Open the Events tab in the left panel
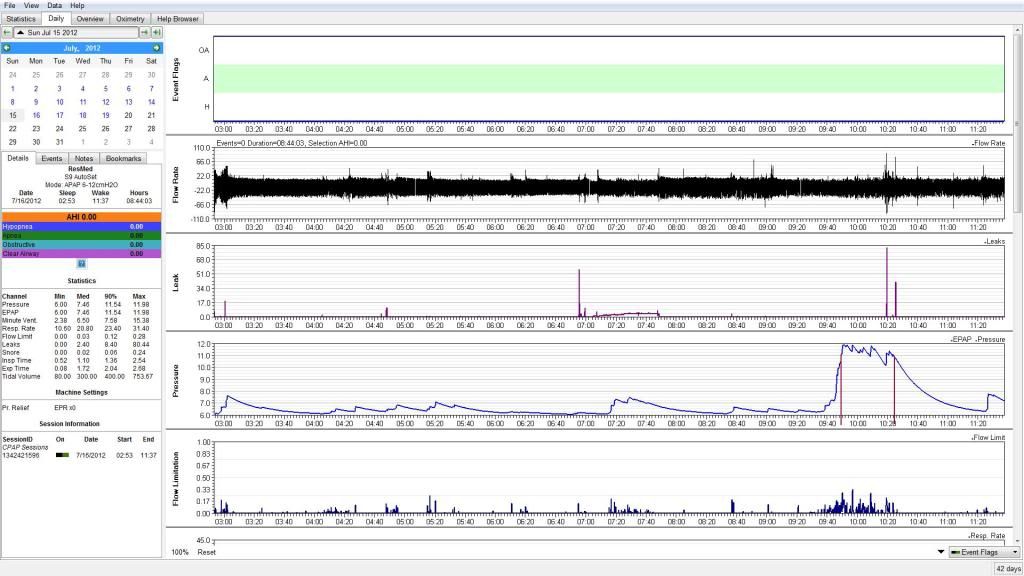 point(52,158)
